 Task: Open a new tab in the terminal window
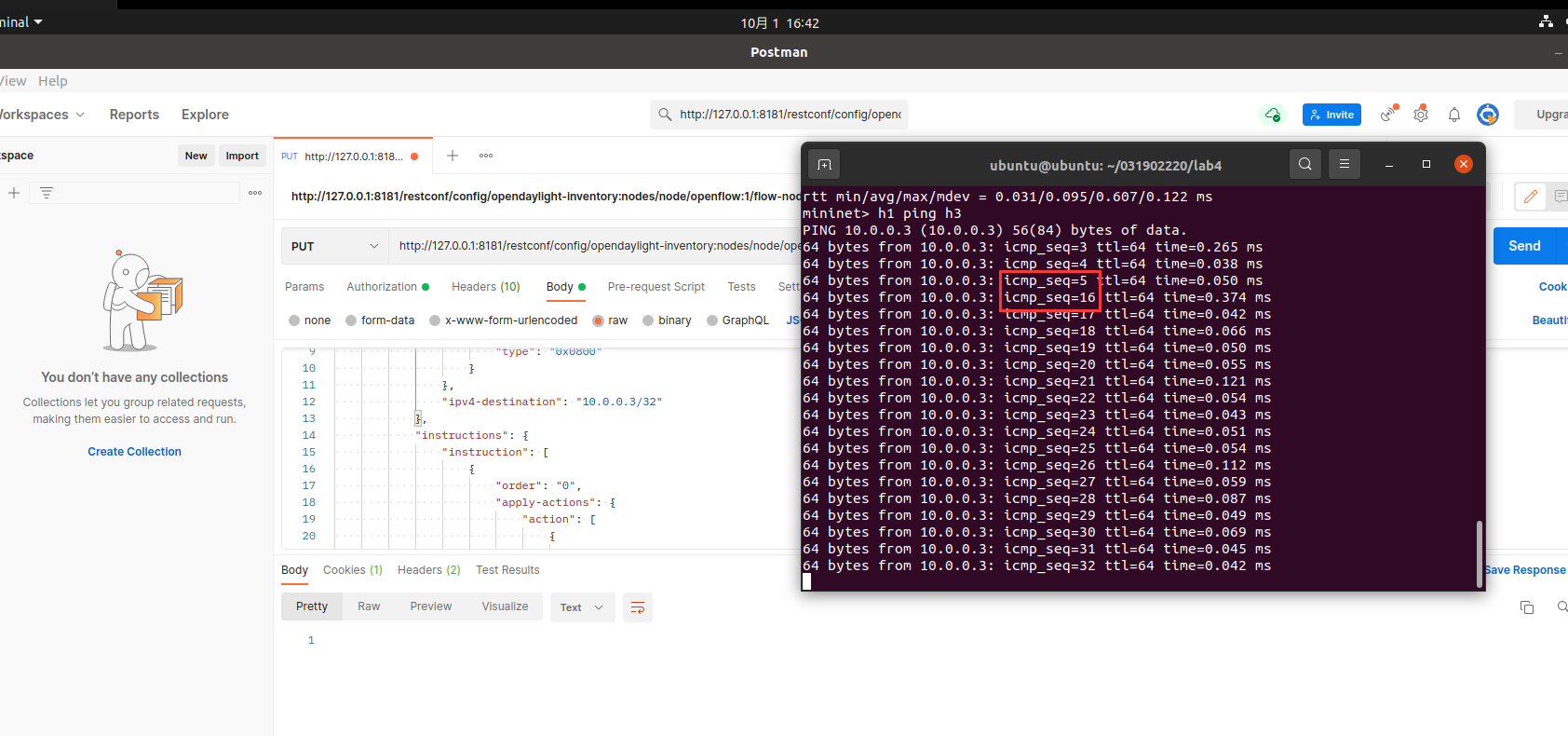[825, 165]
